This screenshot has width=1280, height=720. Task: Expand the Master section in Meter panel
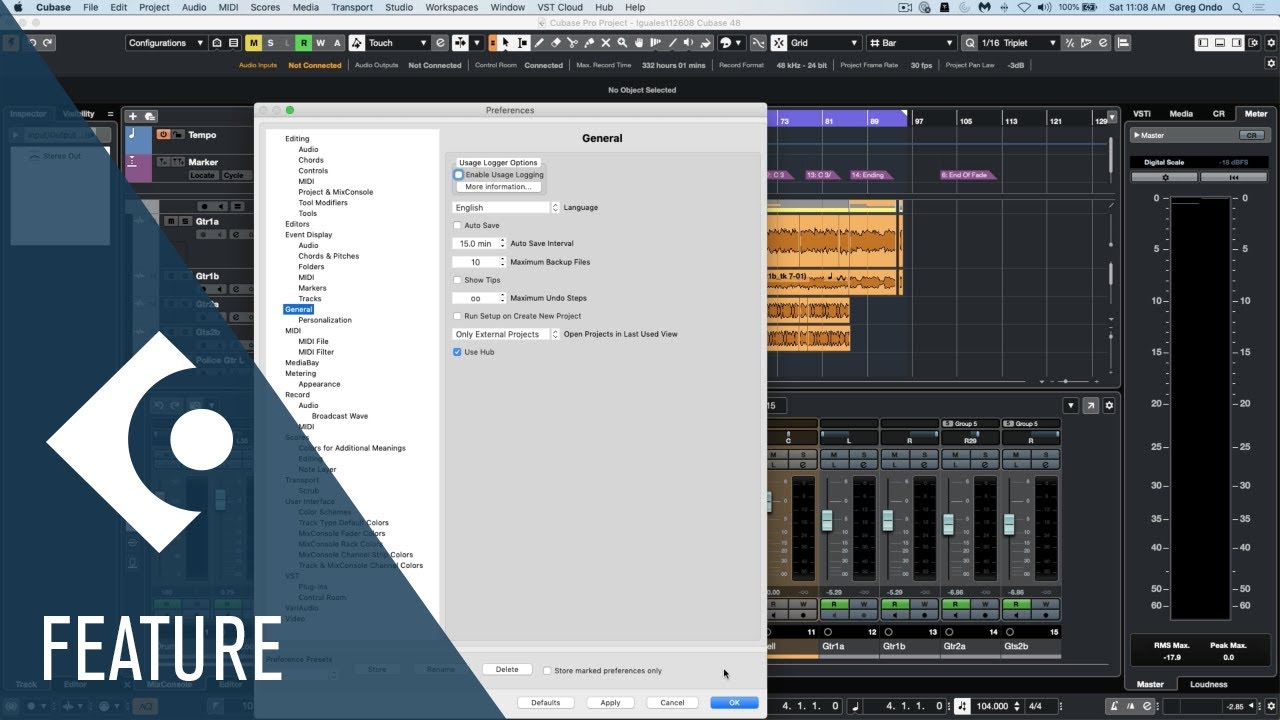[1136, 135]
